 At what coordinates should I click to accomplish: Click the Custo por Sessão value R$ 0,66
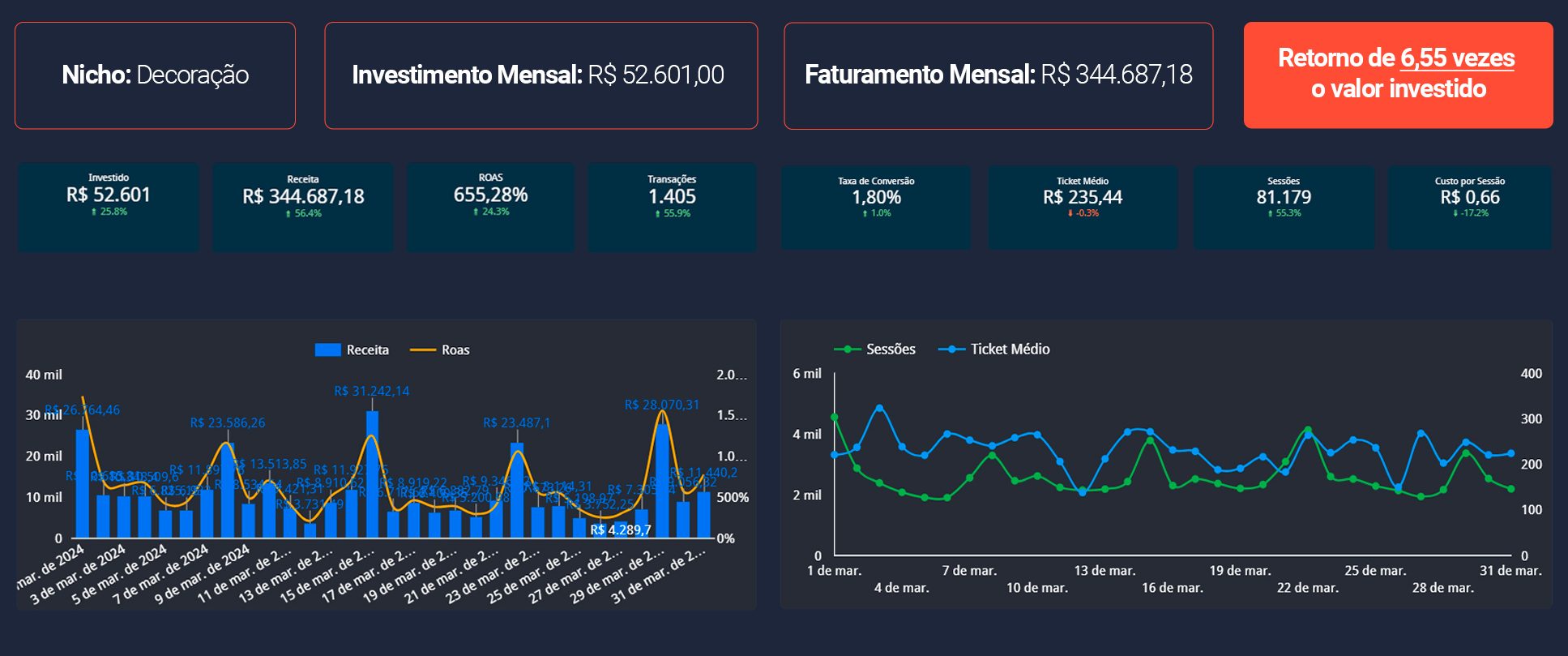[1470, 197]
